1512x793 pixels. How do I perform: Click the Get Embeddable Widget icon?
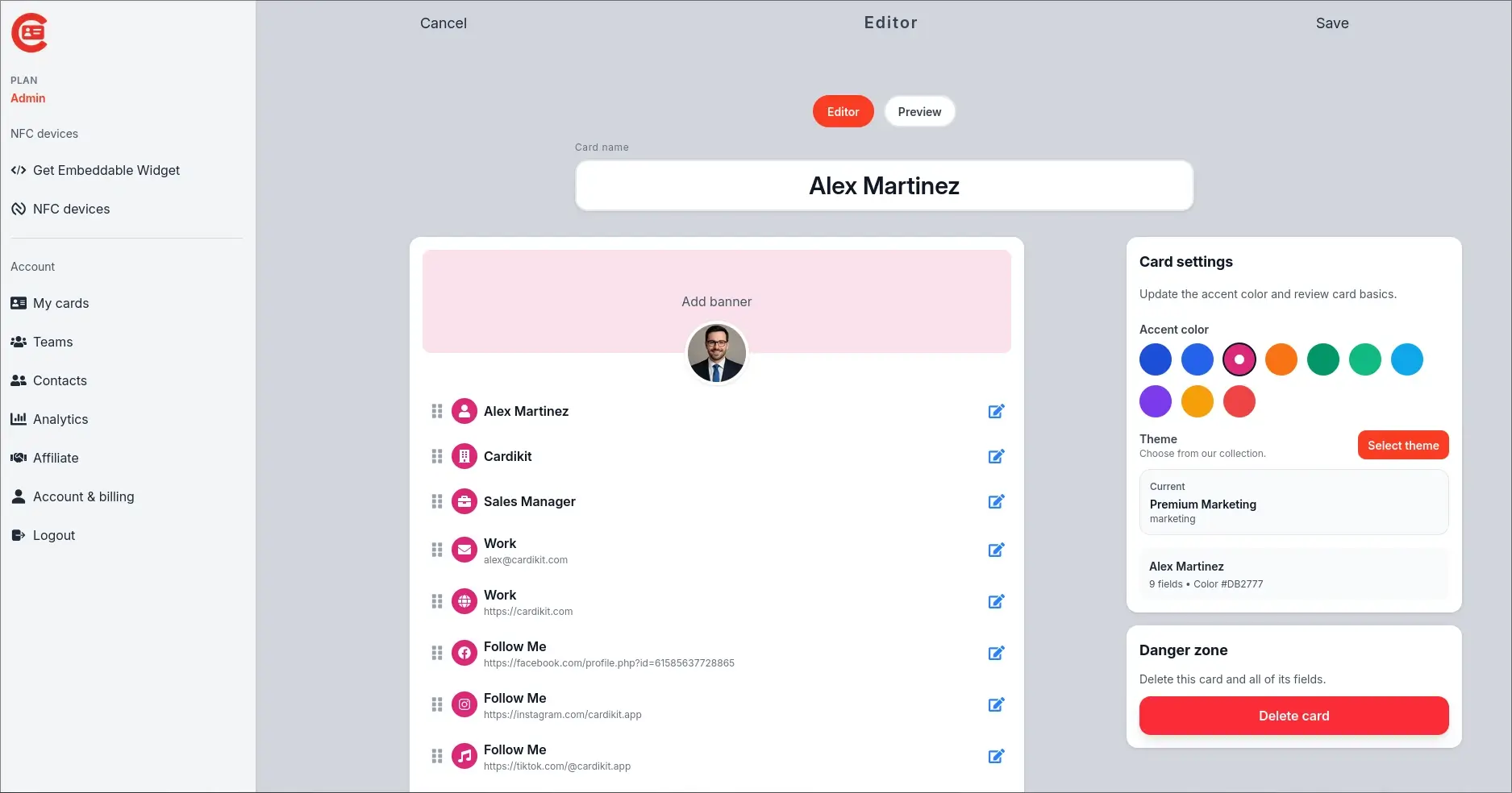[x=18, y=170]
